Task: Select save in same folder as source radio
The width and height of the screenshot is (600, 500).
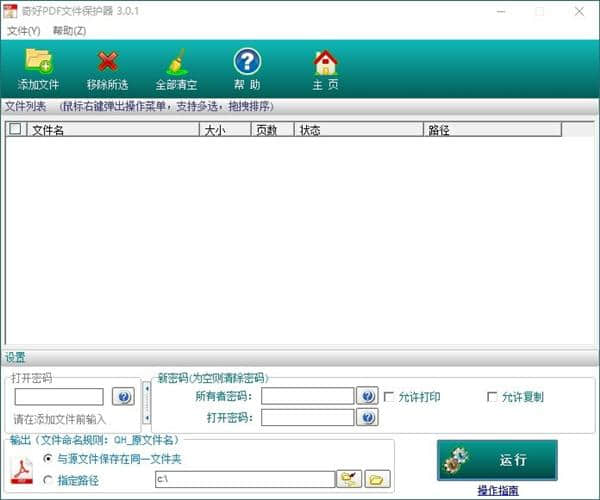Action: point(48,459)
